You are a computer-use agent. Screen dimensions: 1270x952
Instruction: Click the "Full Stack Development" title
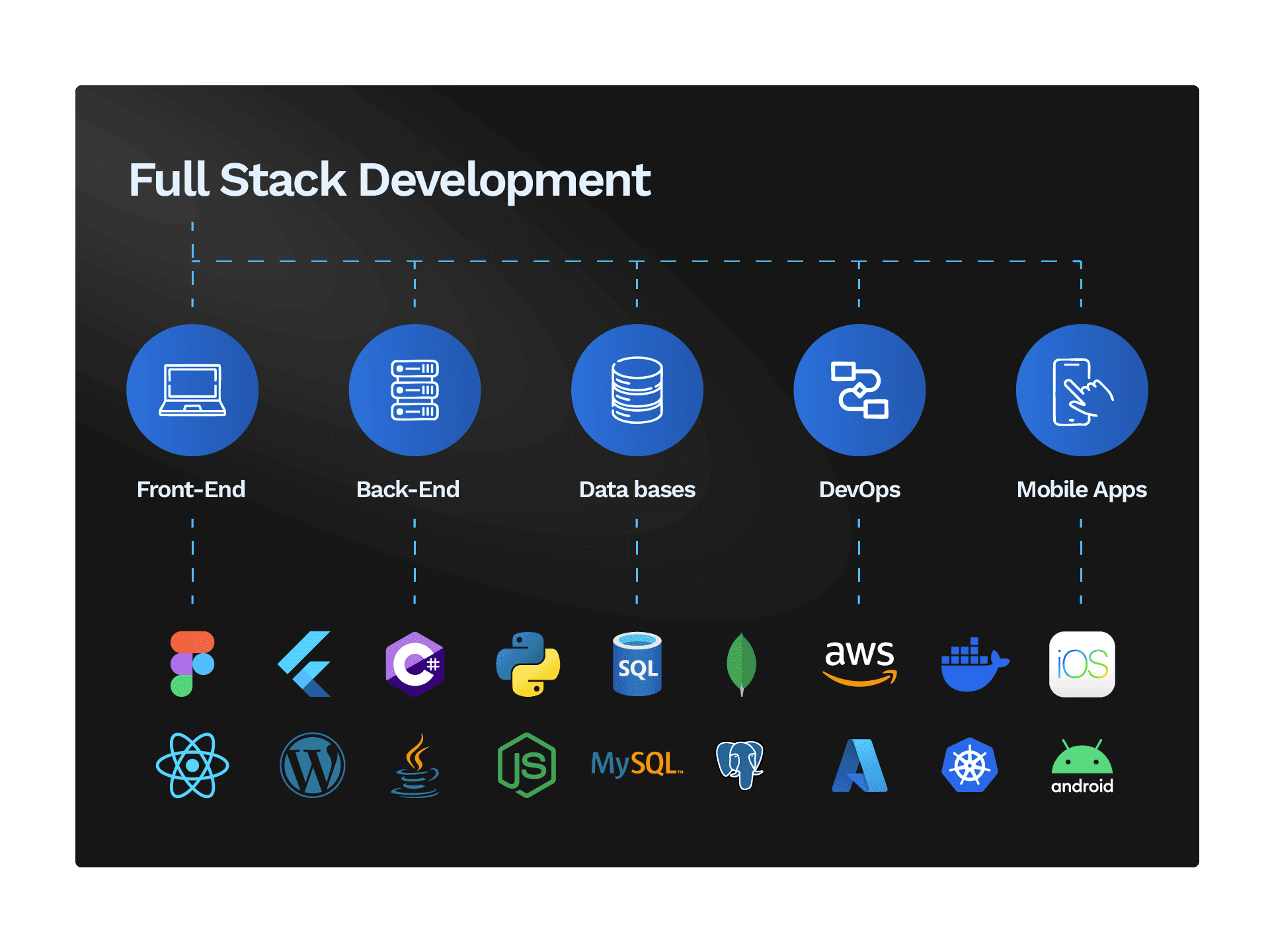[x=390, y=180]
